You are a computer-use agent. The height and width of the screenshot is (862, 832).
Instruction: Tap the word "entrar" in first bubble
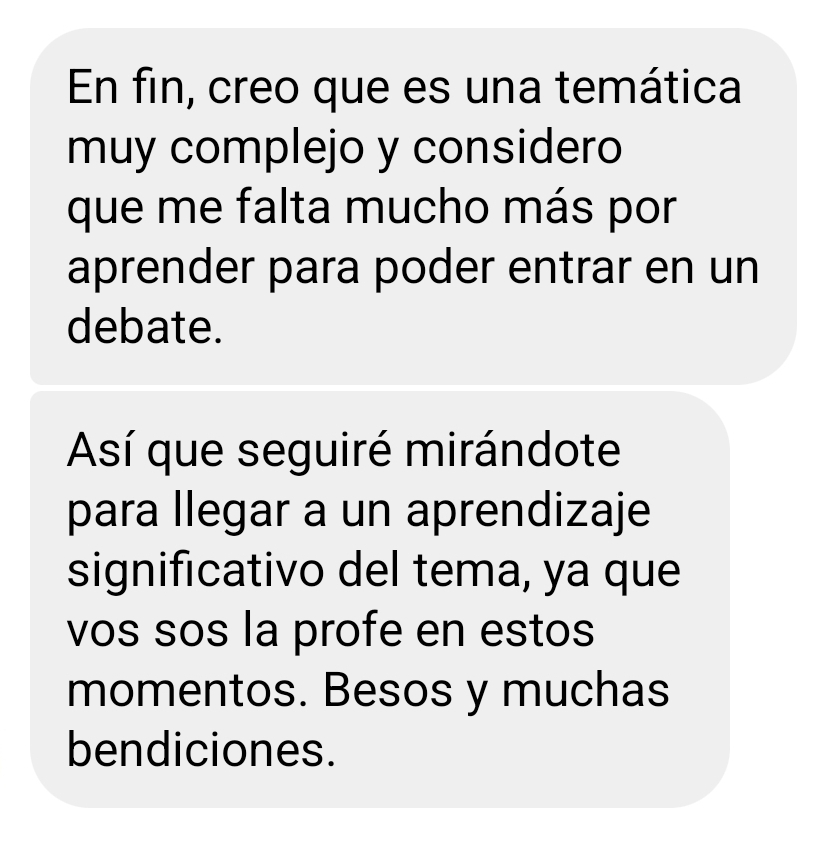(x=569, y=268)
